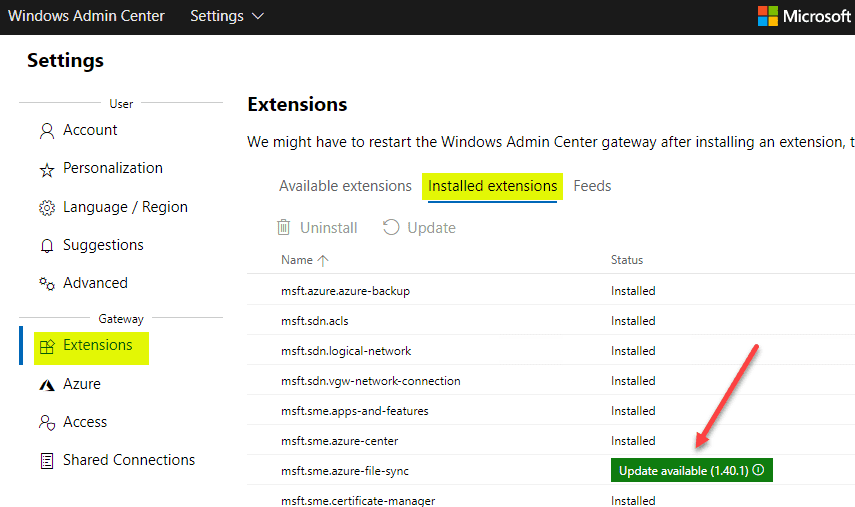The width and height of the screenshot is (855, 507).
Task: Select the msft.azure.azure-backup extension row
Action: (x=345, y=291)
